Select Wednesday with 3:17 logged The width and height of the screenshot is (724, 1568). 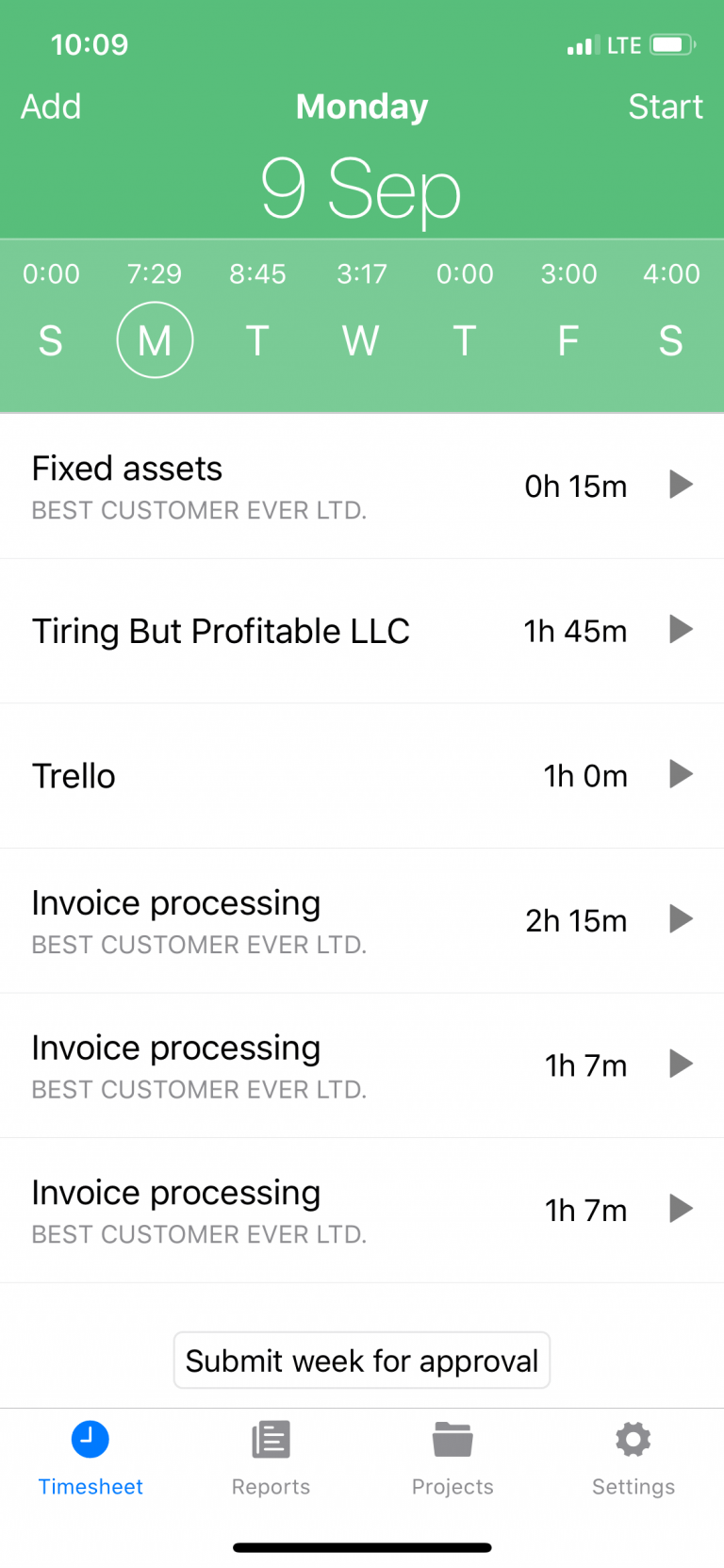[361, 340]
